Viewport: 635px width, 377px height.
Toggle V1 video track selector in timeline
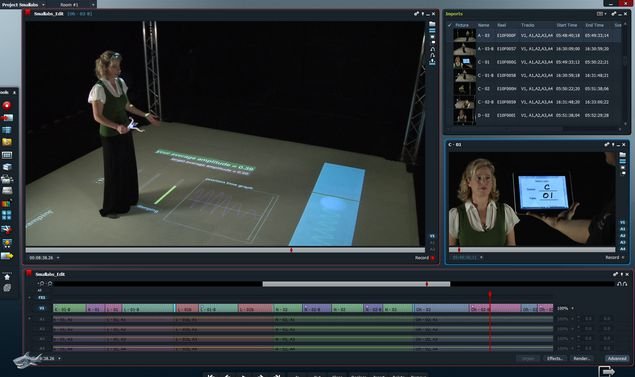42,309
